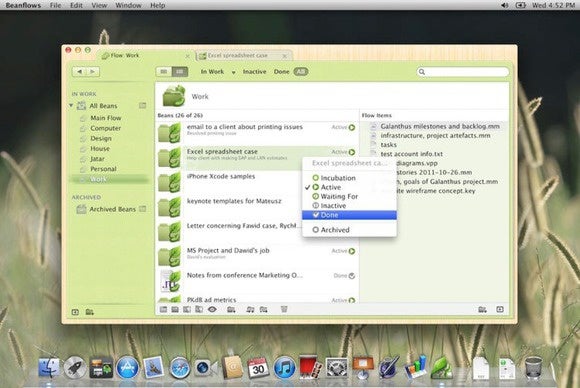This screenshot has height=388, width=580.
Task: Click the magnifier icon in the search field
Action: pos(422,72)
